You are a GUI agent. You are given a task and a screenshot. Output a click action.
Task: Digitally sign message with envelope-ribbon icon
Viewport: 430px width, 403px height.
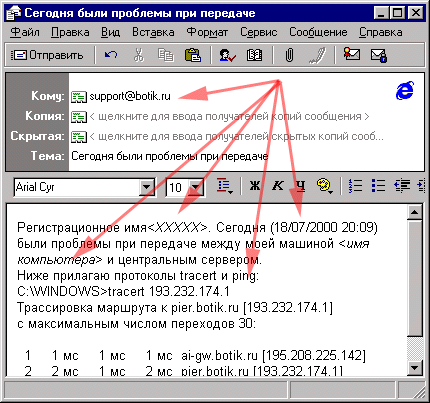click(352, 54)
